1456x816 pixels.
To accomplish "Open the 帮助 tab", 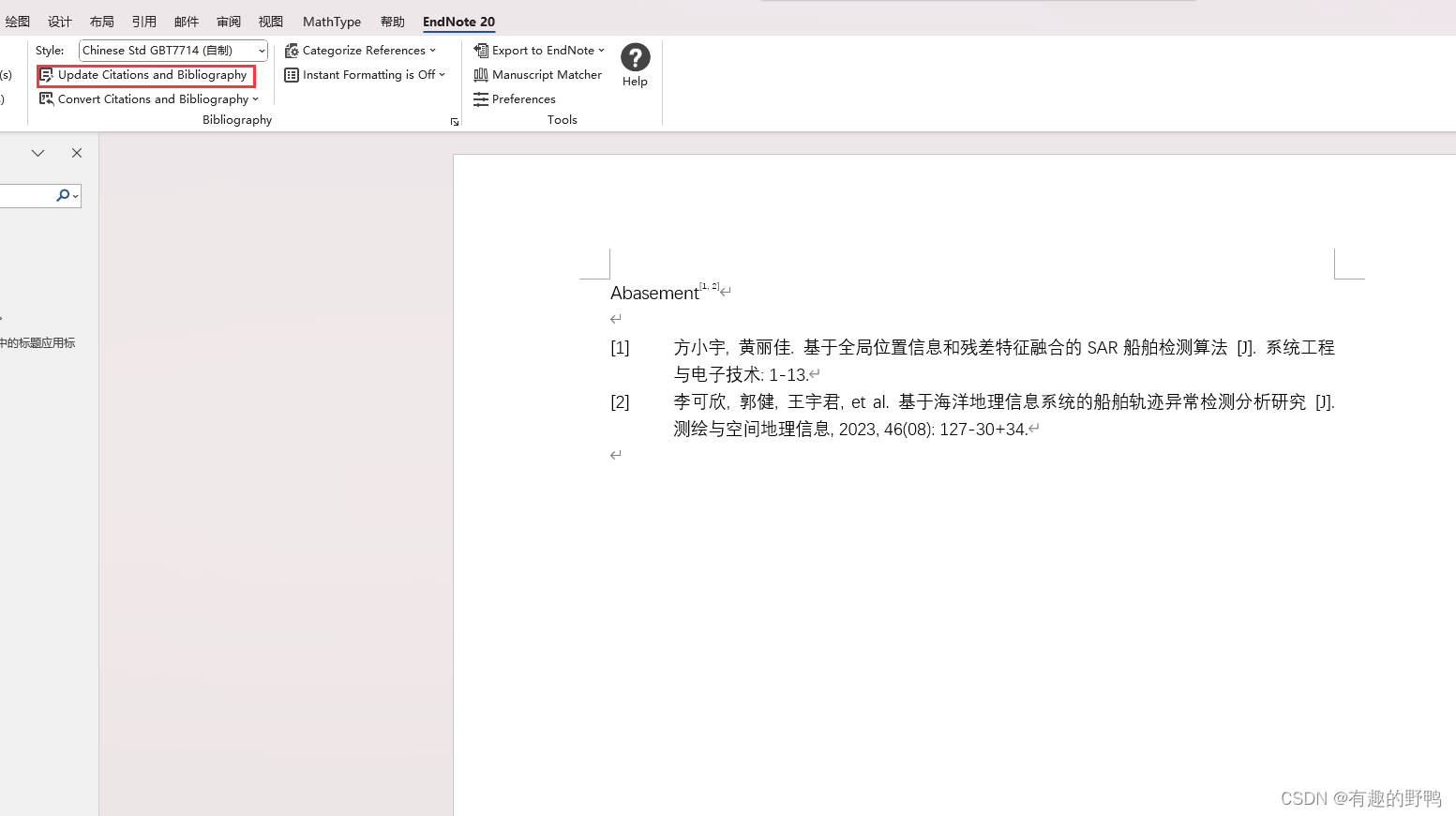I will click(393, 22).
